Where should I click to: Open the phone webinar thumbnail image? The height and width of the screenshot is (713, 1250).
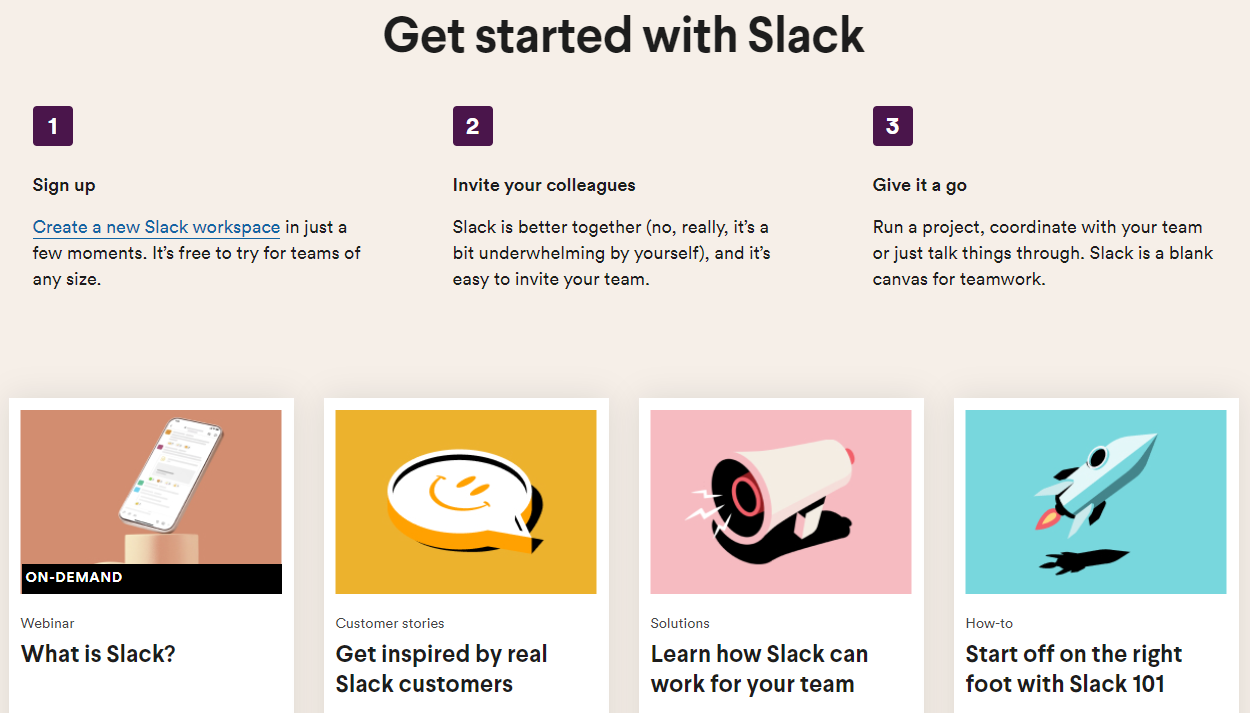point(151,487)
